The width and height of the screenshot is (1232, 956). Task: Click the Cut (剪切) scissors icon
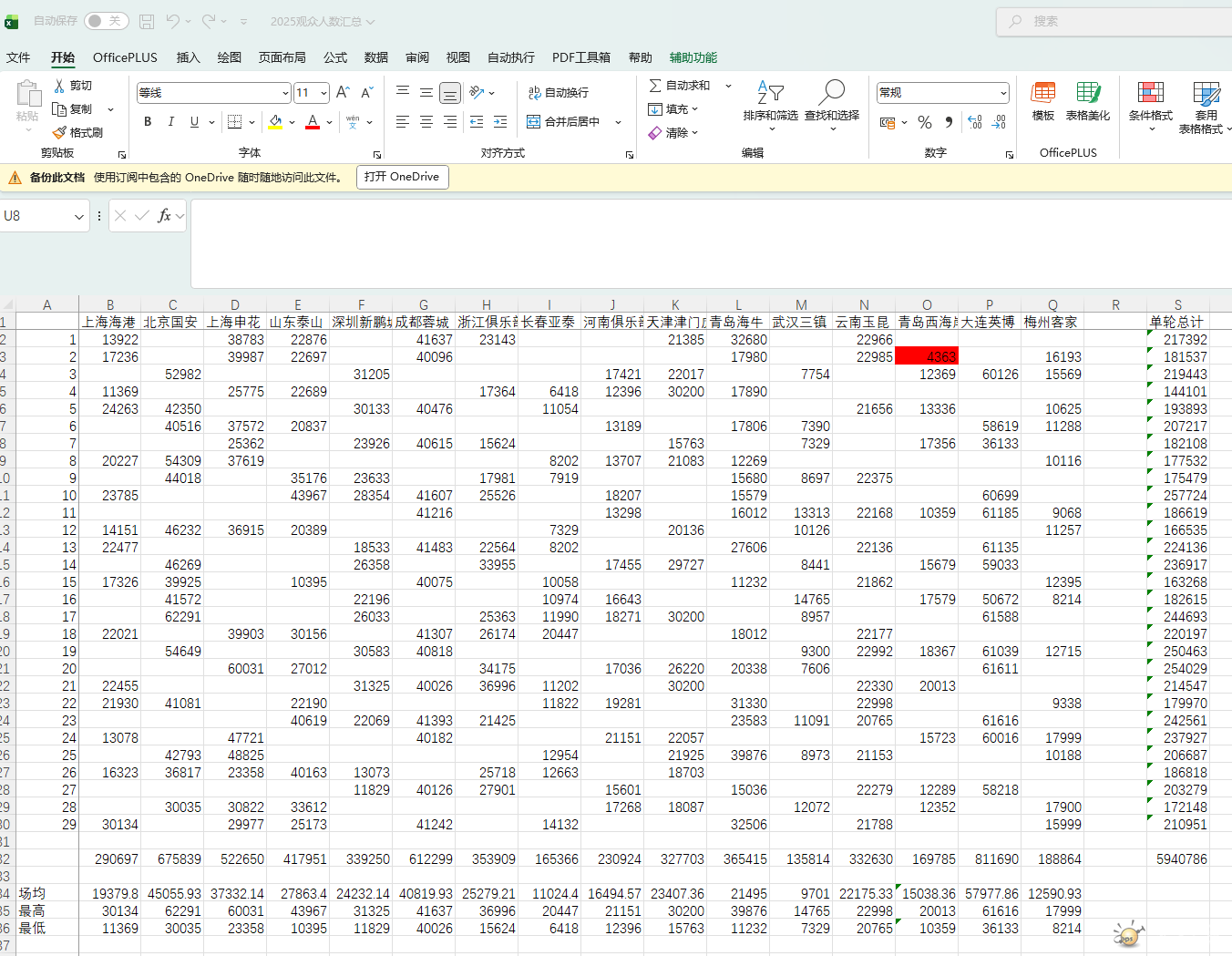click(x=60, y=86)
